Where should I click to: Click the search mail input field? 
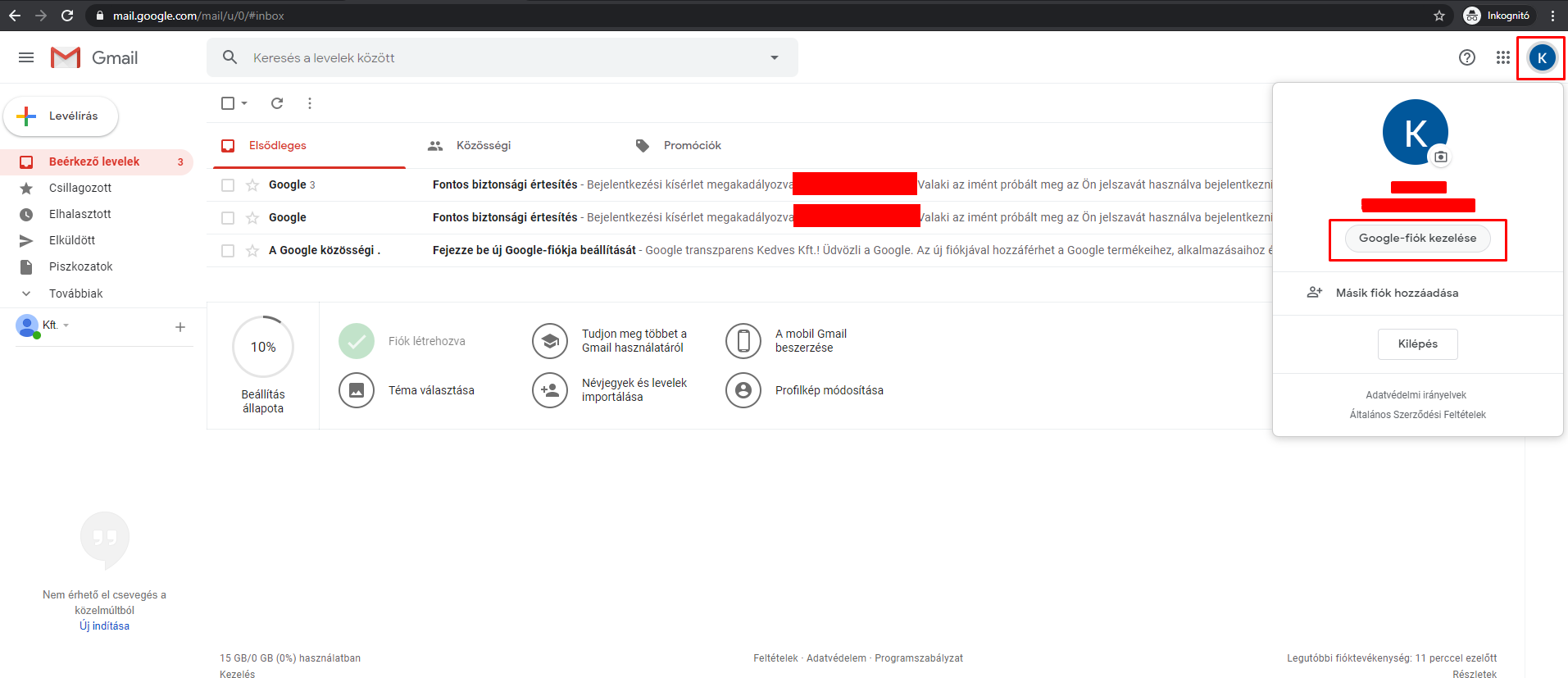tap(502, 57)
